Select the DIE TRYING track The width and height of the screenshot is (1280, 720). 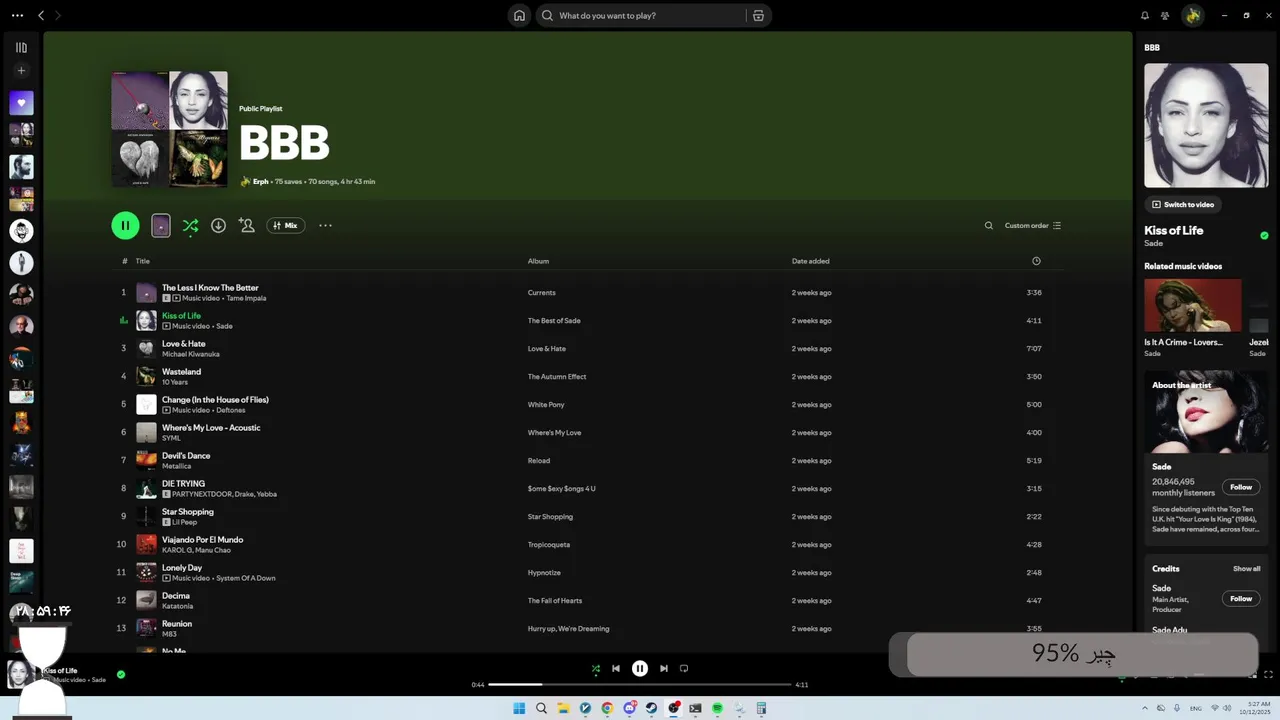(588, 488)
